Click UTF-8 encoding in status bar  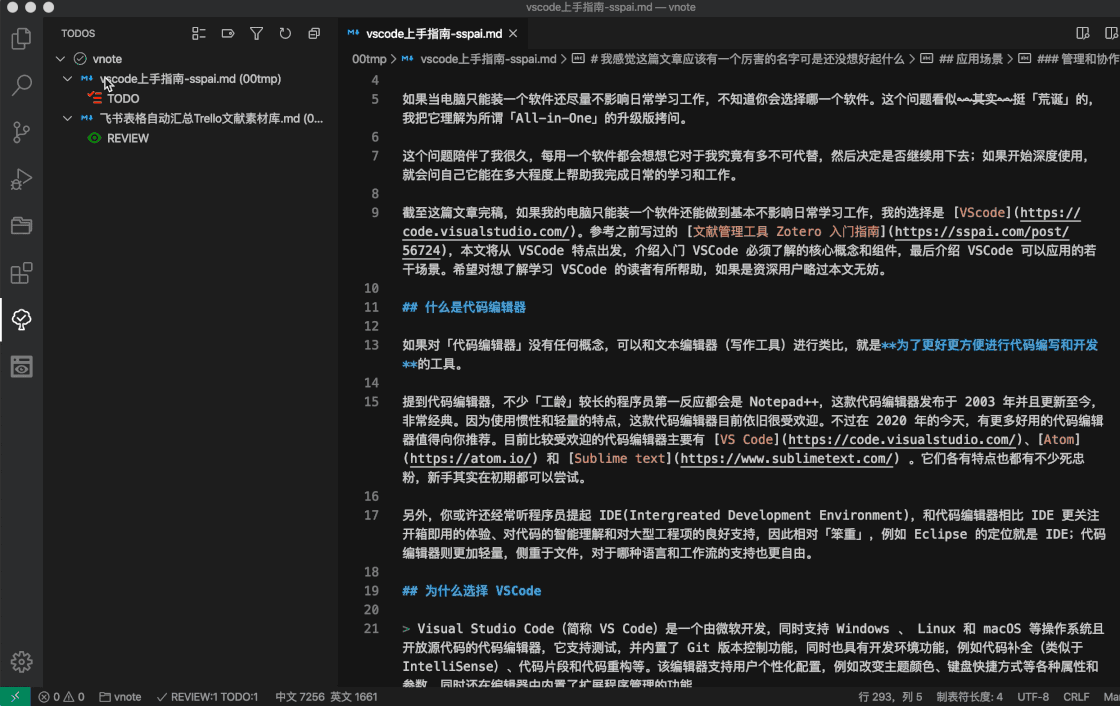tap(1033, 697)
